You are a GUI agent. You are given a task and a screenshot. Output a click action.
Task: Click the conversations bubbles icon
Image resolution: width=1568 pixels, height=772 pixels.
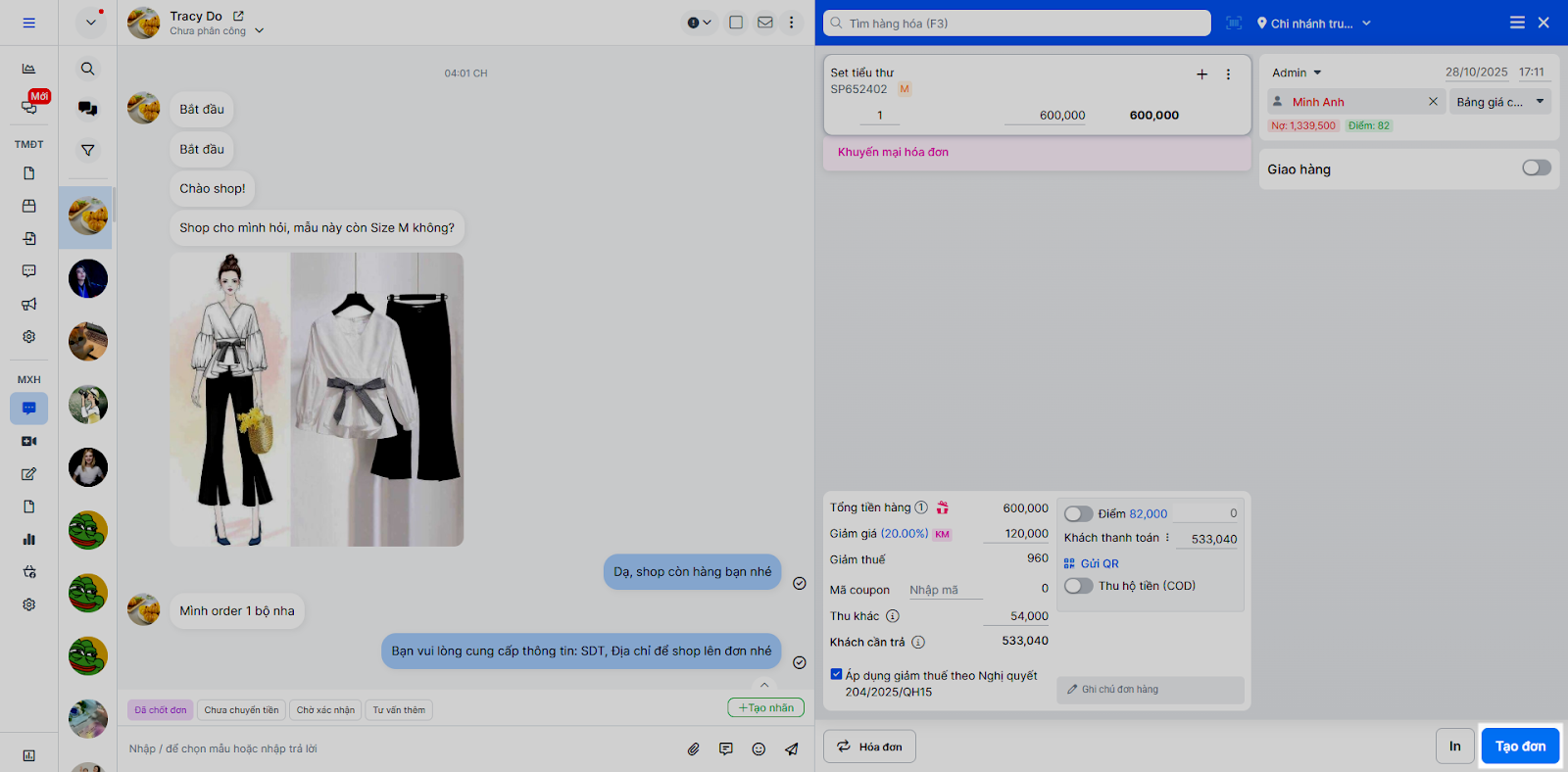click(87, 109)
